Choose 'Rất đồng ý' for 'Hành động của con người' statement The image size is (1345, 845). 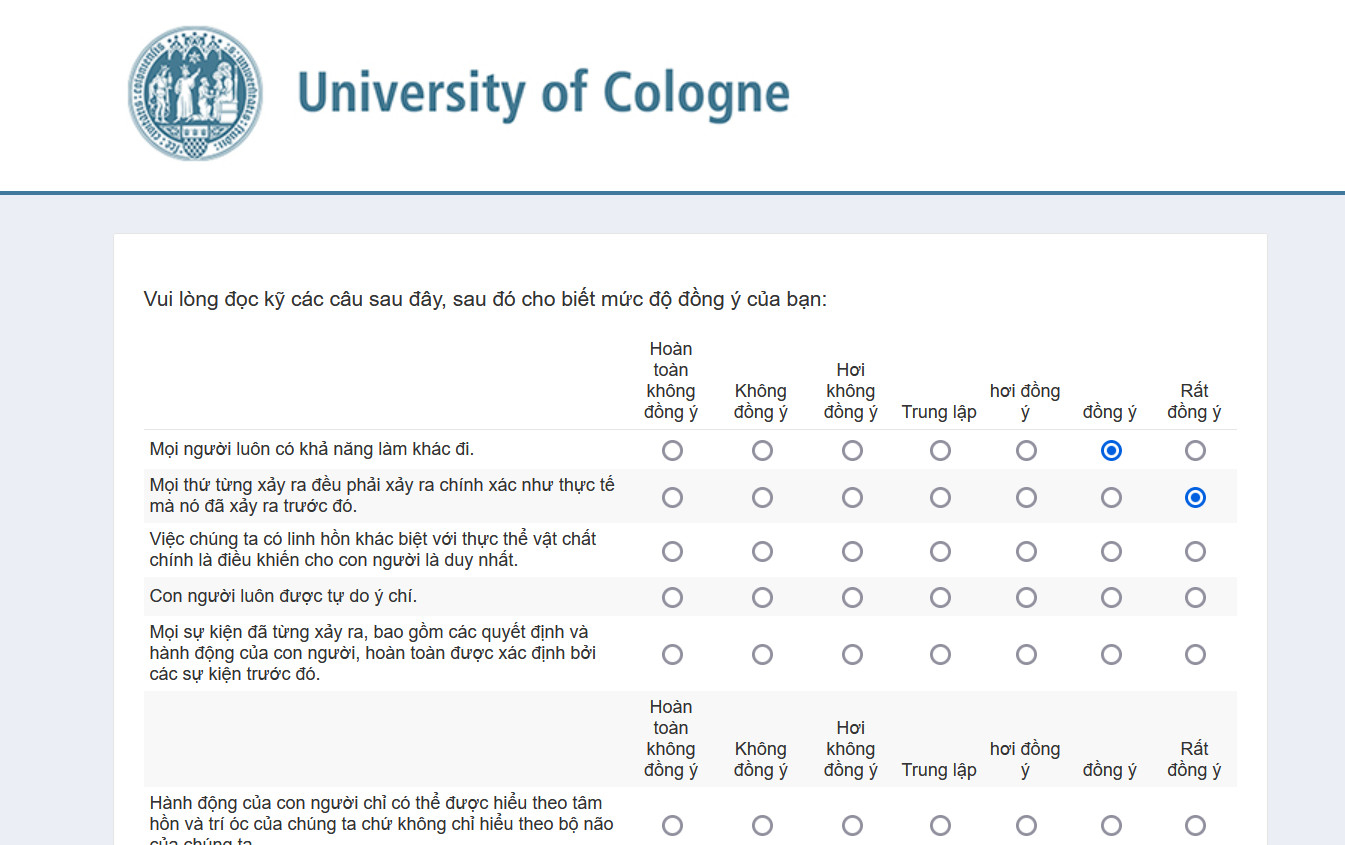click(x=1195, y=826)
